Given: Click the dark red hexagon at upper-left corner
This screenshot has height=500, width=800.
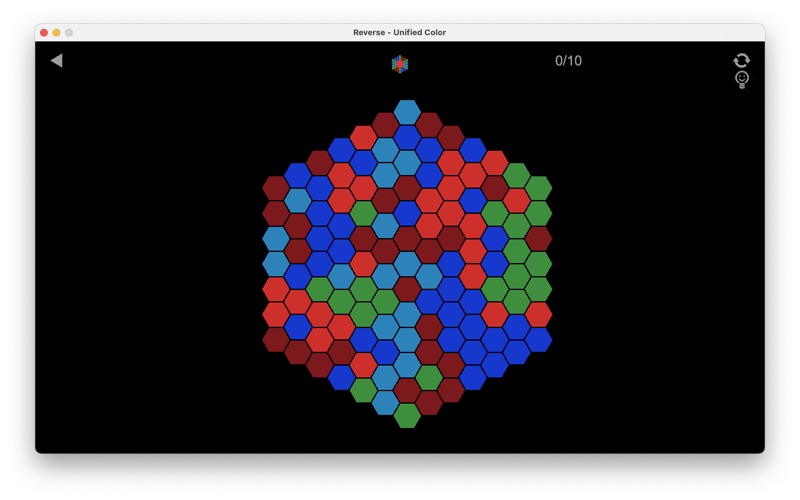Looking at the screenshot, I should point(276,188).
